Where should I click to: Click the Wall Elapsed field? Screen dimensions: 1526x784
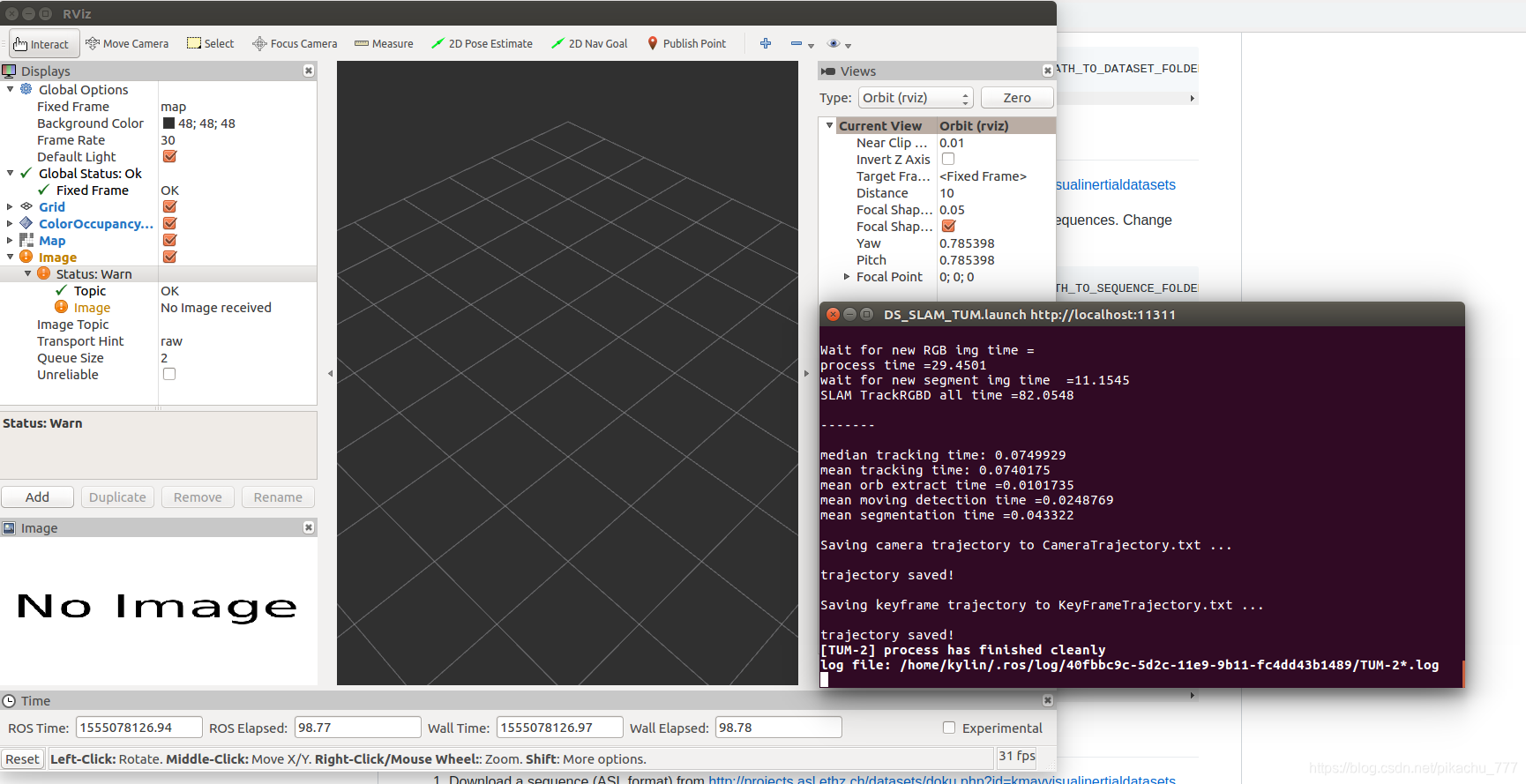[778, 728]
